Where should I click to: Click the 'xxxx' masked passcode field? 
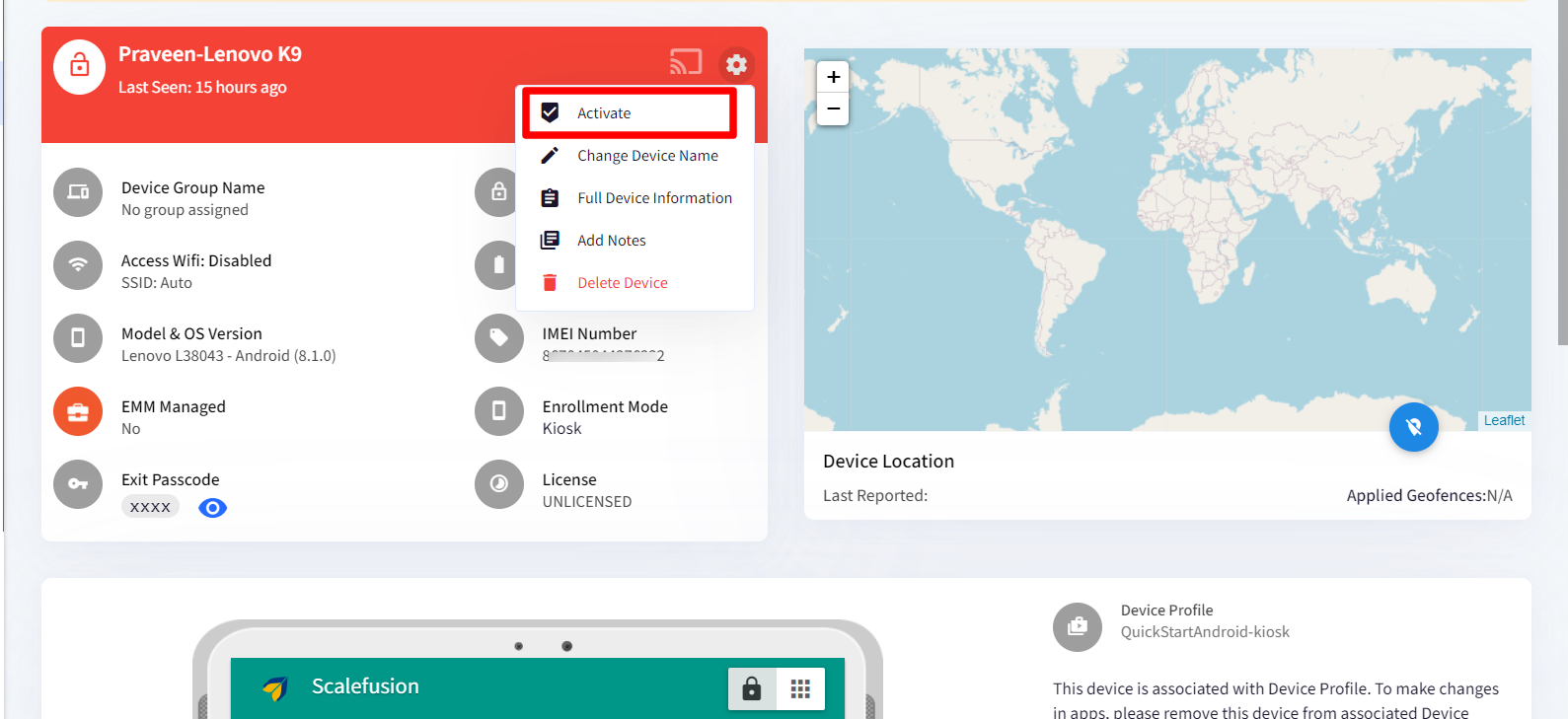150,507
